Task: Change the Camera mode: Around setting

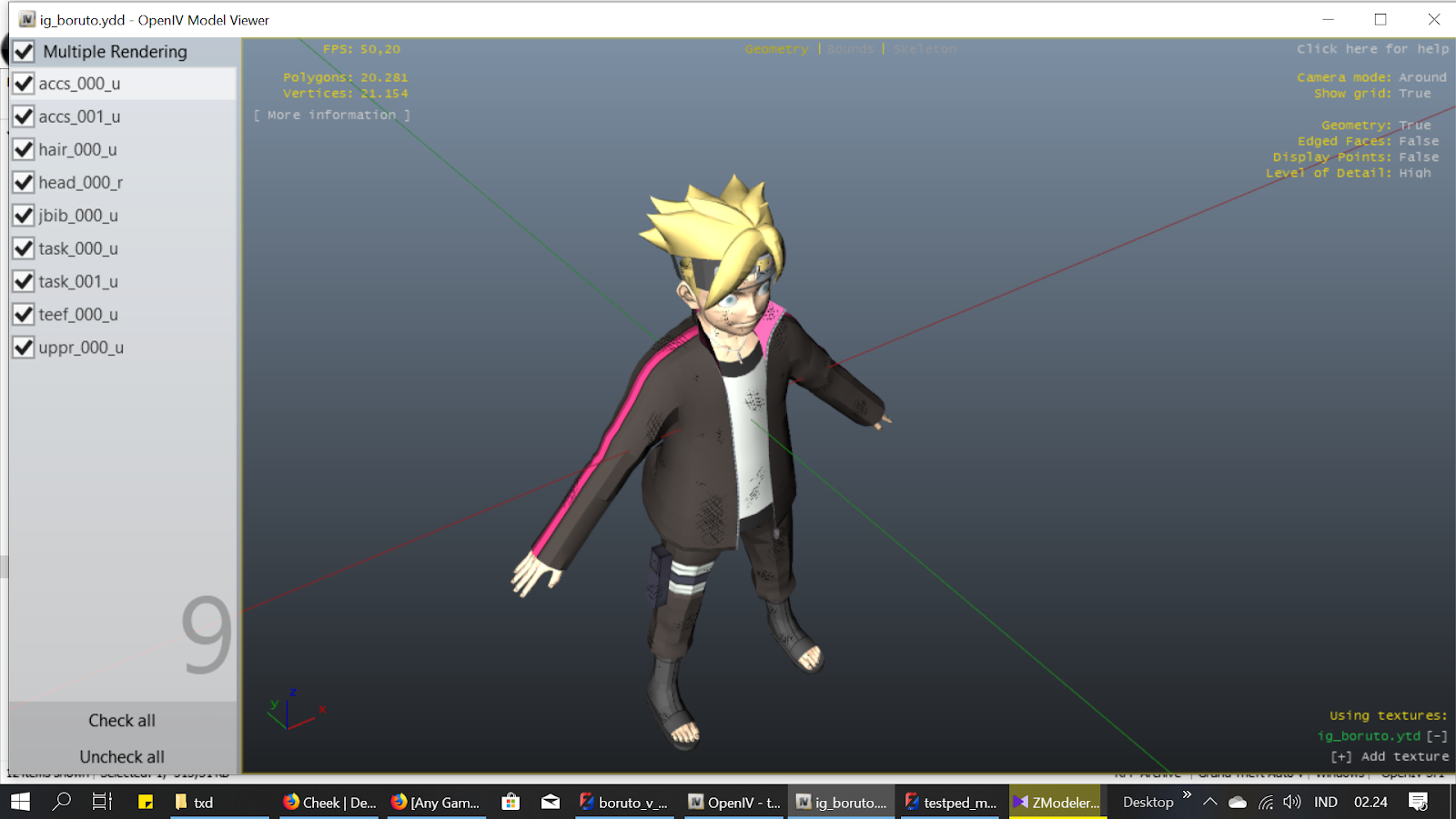Action: (x=1371, y=77)
